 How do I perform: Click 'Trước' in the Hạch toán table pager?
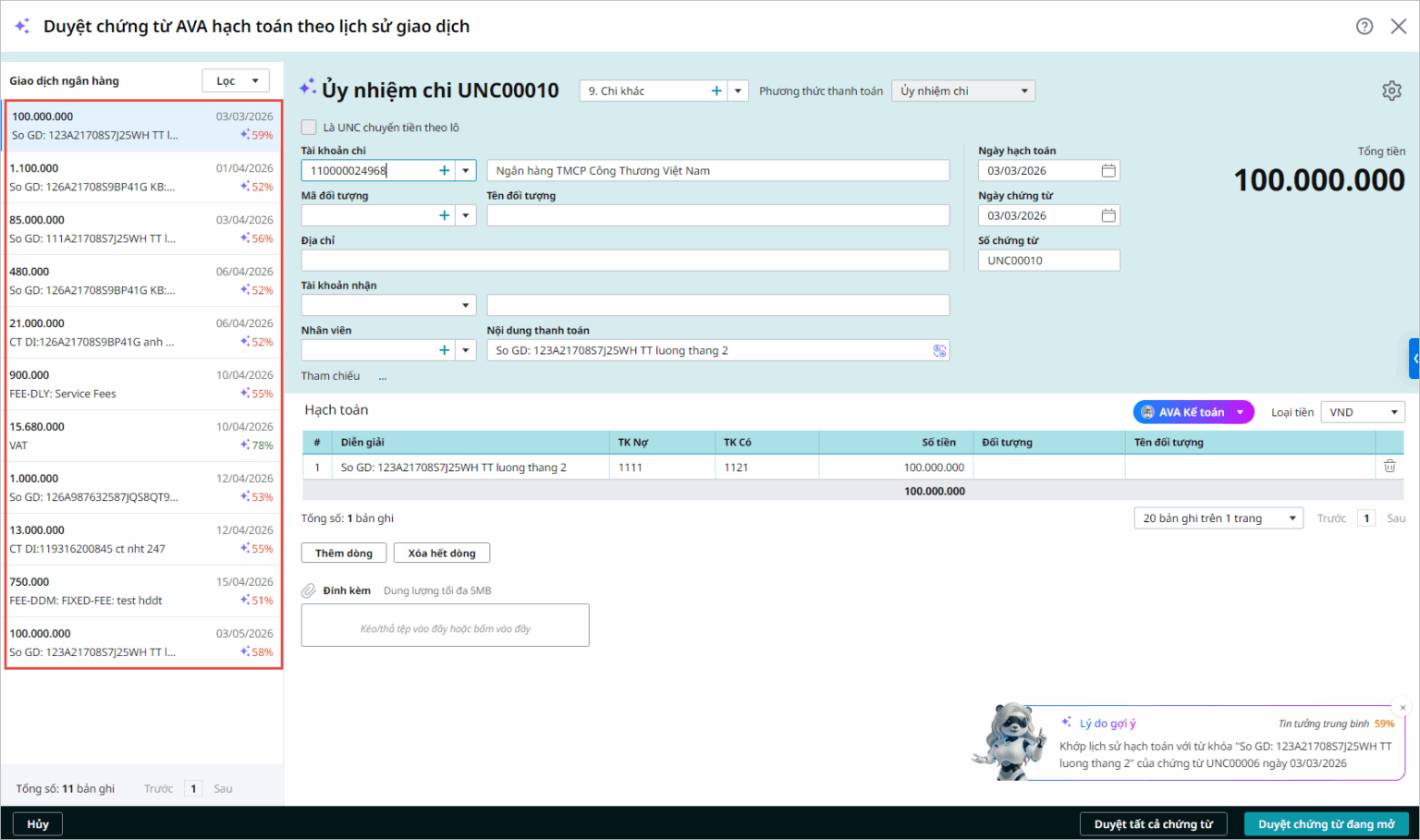click(1331, 518)
